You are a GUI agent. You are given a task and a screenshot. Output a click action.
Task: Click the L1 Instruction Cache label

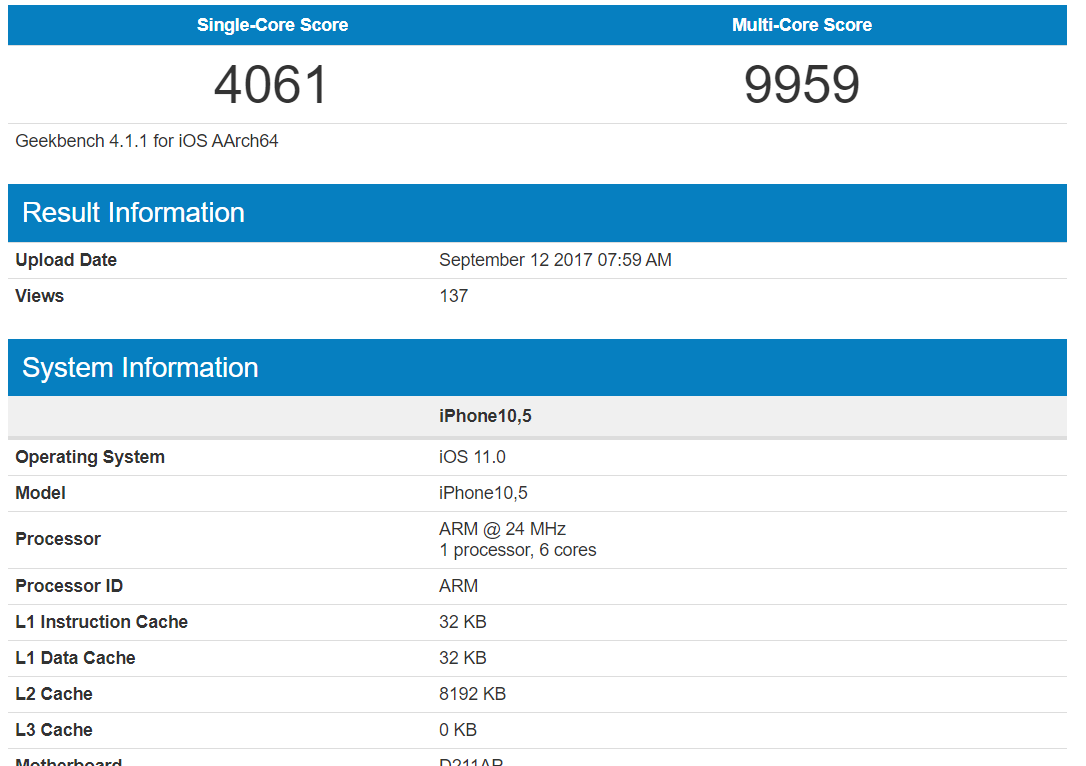click(x=101, y=622)
